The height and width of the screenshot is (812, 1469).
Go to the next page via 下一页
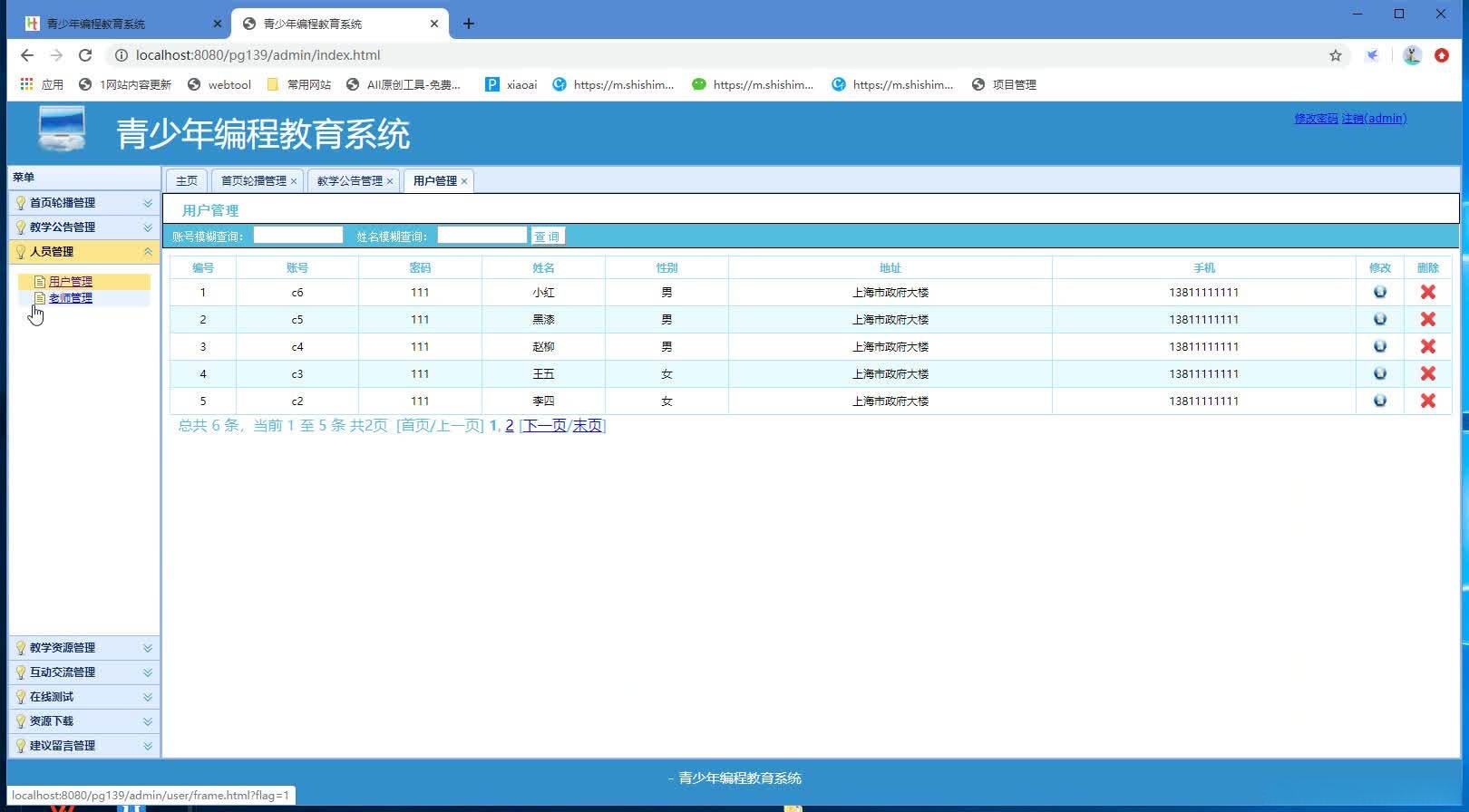[x=544, y=426]
